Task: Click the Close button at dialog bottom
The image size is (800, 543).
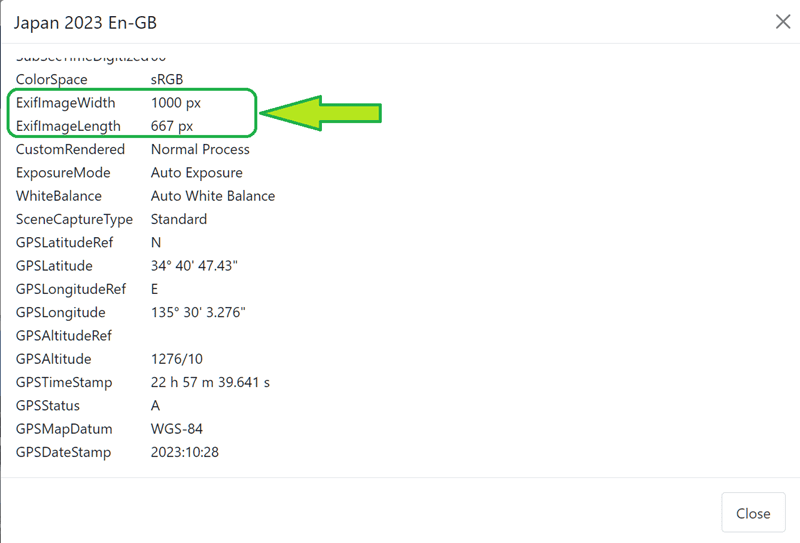Action: [752, 513]
